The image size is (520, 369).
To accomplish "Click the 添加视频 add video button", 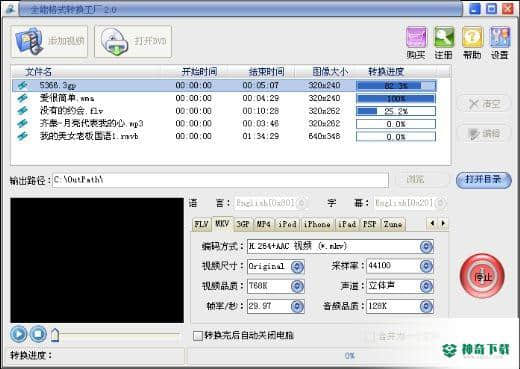I will pyautogui.click(x=50, y=41).
